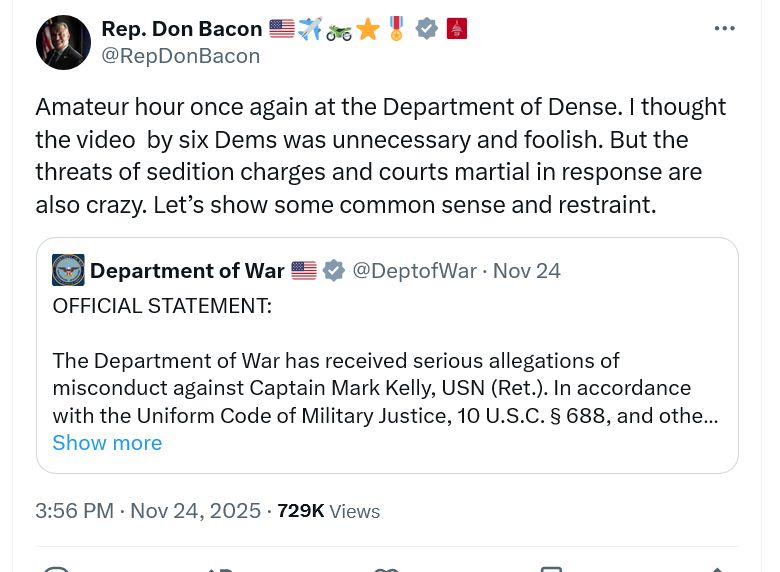Click the gray verified badge beside Don Bacon

[x=427, y=29]
